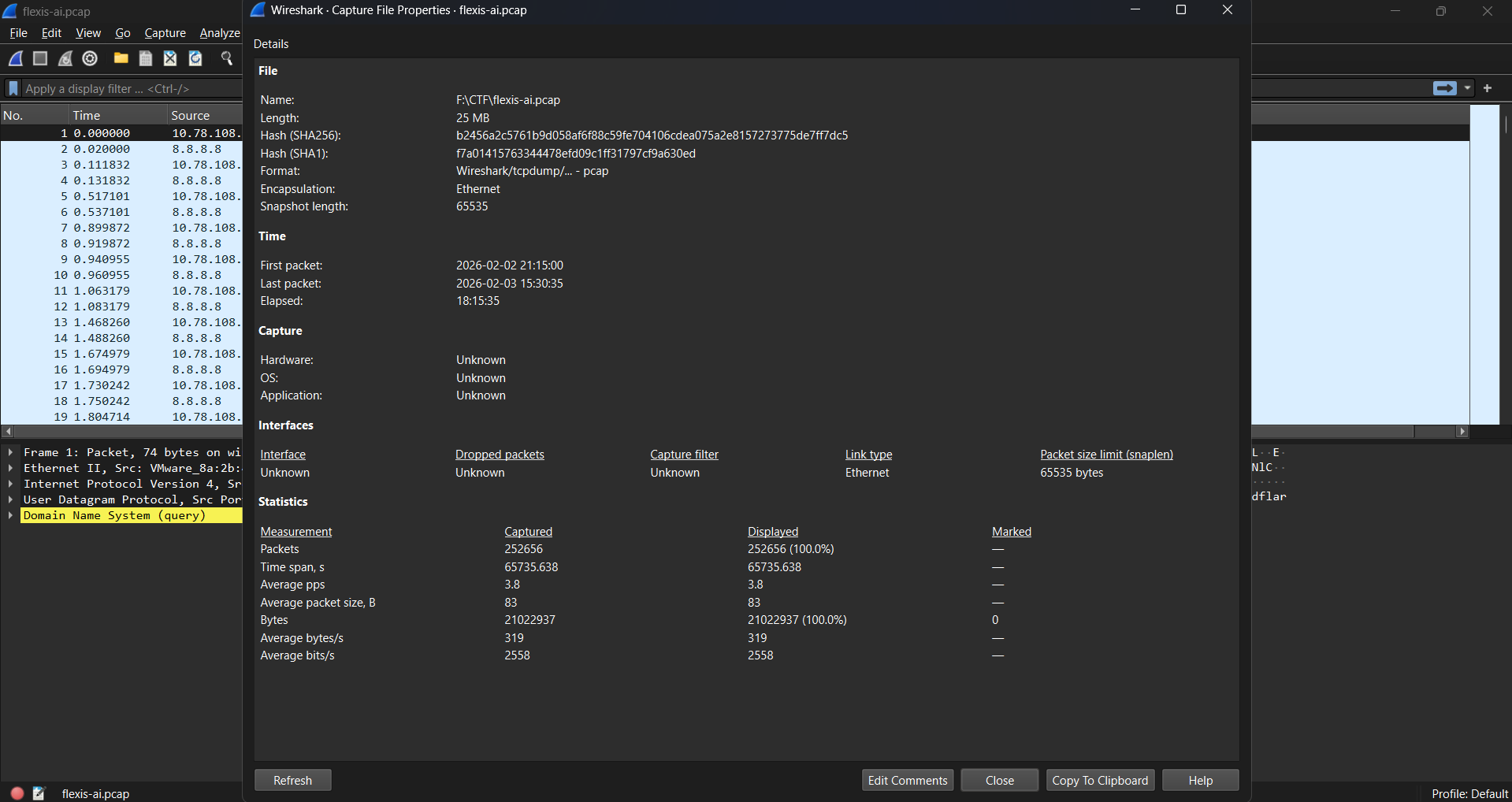
Task: Expand the Ethernet II tree row
Action: pos(10,468)
